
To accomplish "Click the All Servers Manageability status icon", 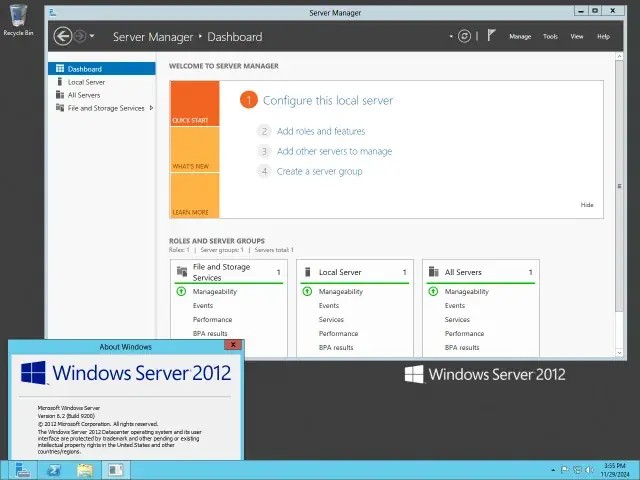I will coord(433,291).
